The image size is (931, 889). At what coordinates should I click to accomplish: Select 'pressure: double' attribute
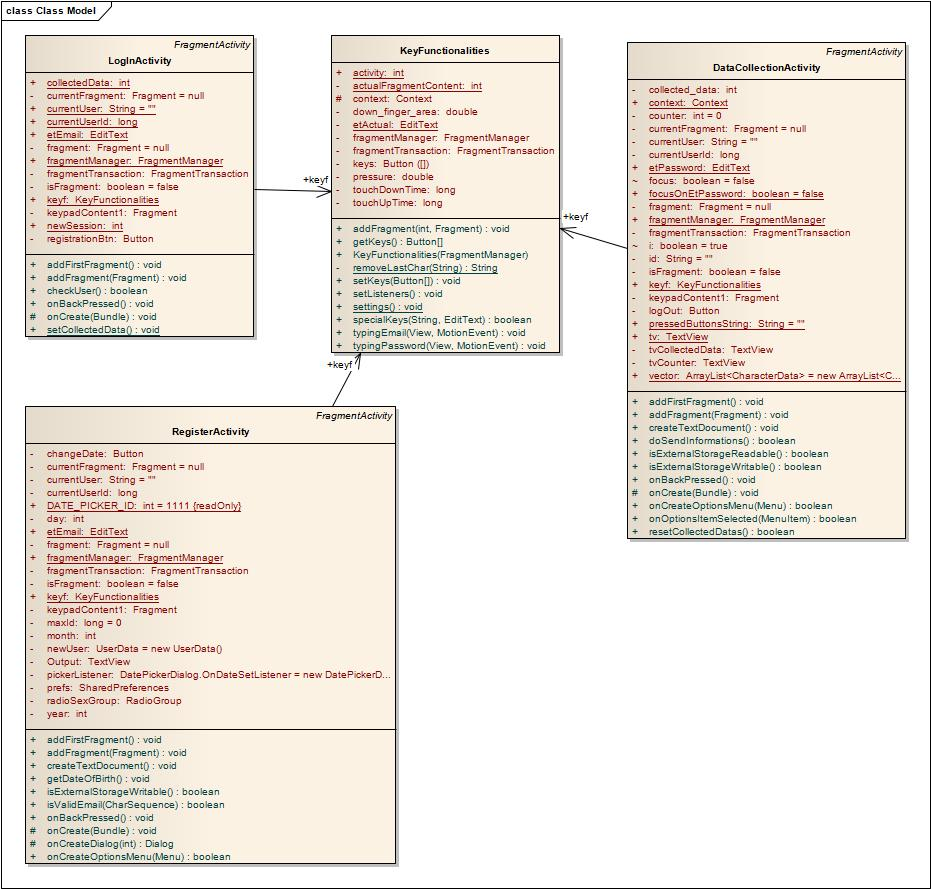pos(393,178)
